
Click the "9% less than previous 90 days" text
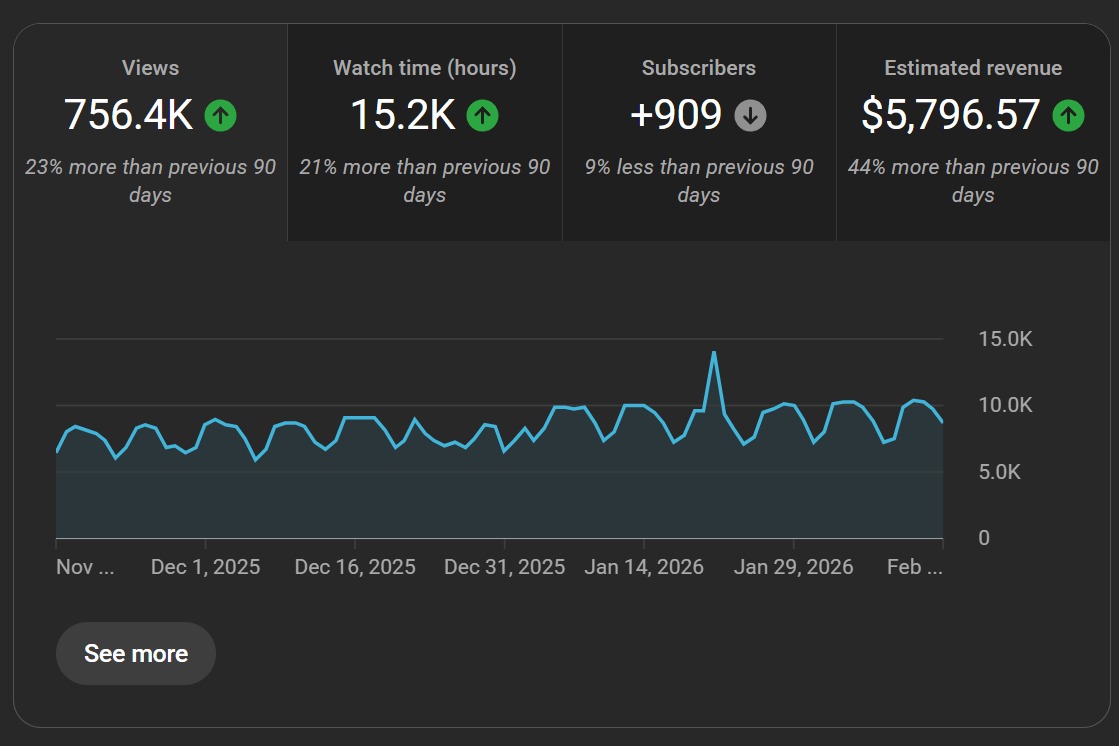click(x=698, y=180)
